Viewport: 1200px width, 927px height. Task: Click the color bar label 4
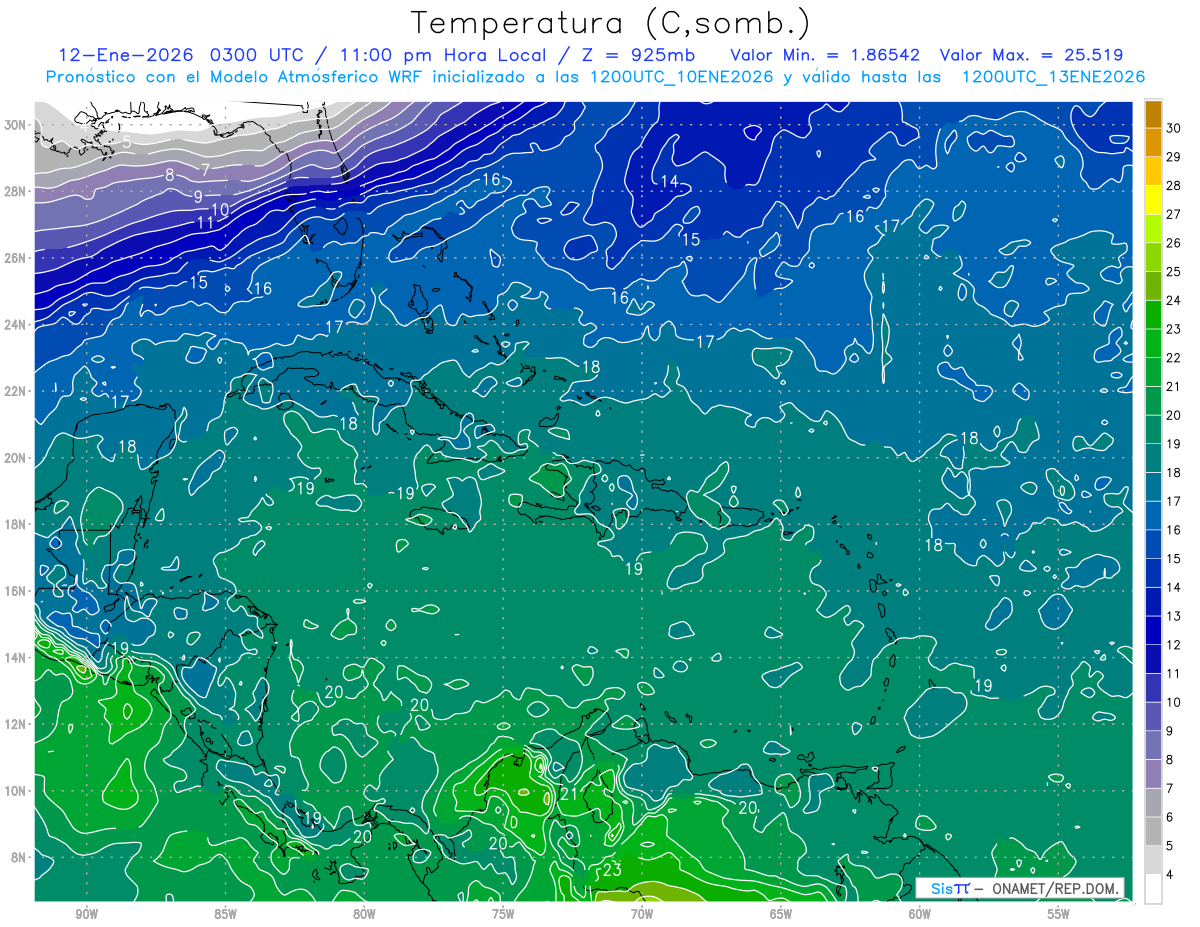1171,875
